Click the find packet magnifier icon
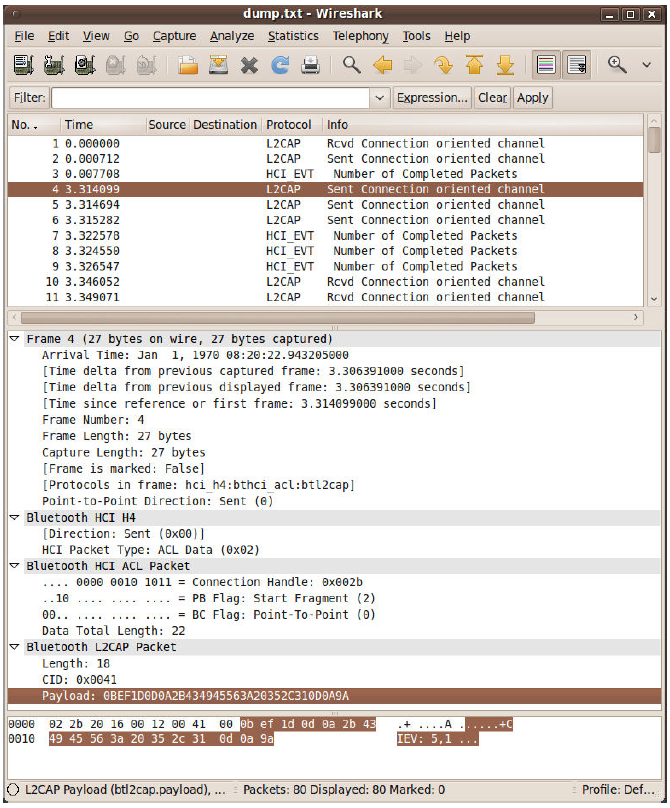This screenshot has width=670, height=808. [x=351, y=66]
